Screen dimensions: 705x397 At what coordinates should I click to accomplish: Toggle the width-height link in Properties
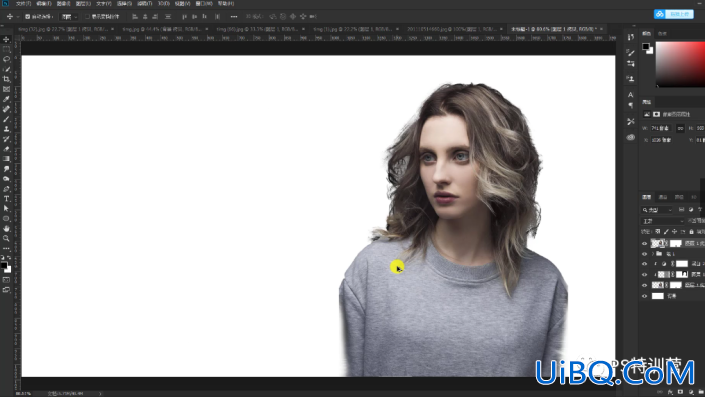point(680,129)
